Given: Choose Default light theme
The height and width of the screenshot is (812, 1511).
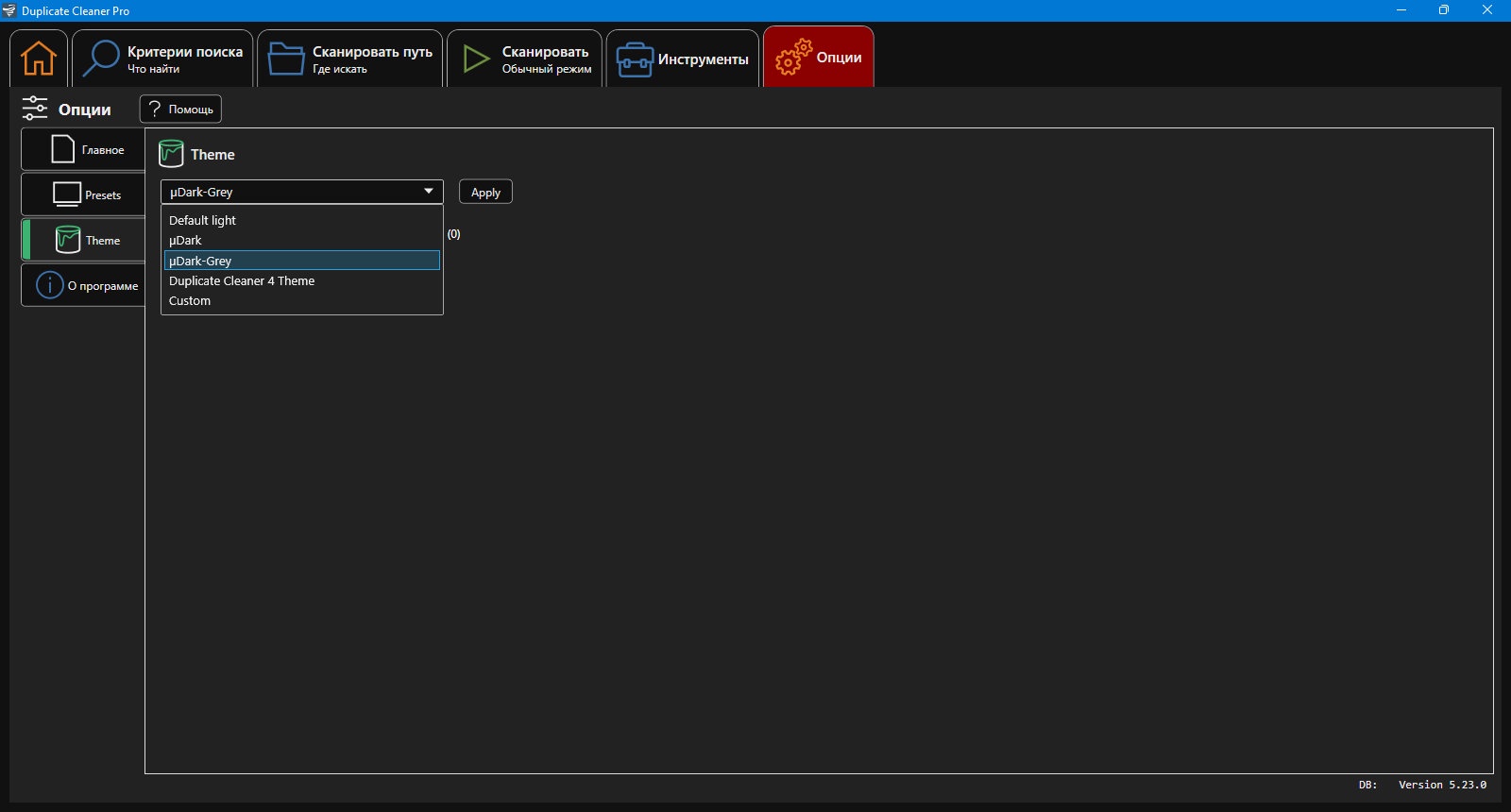Looking at the screenshot, I should pyautogui.click(x=302, y=220).
